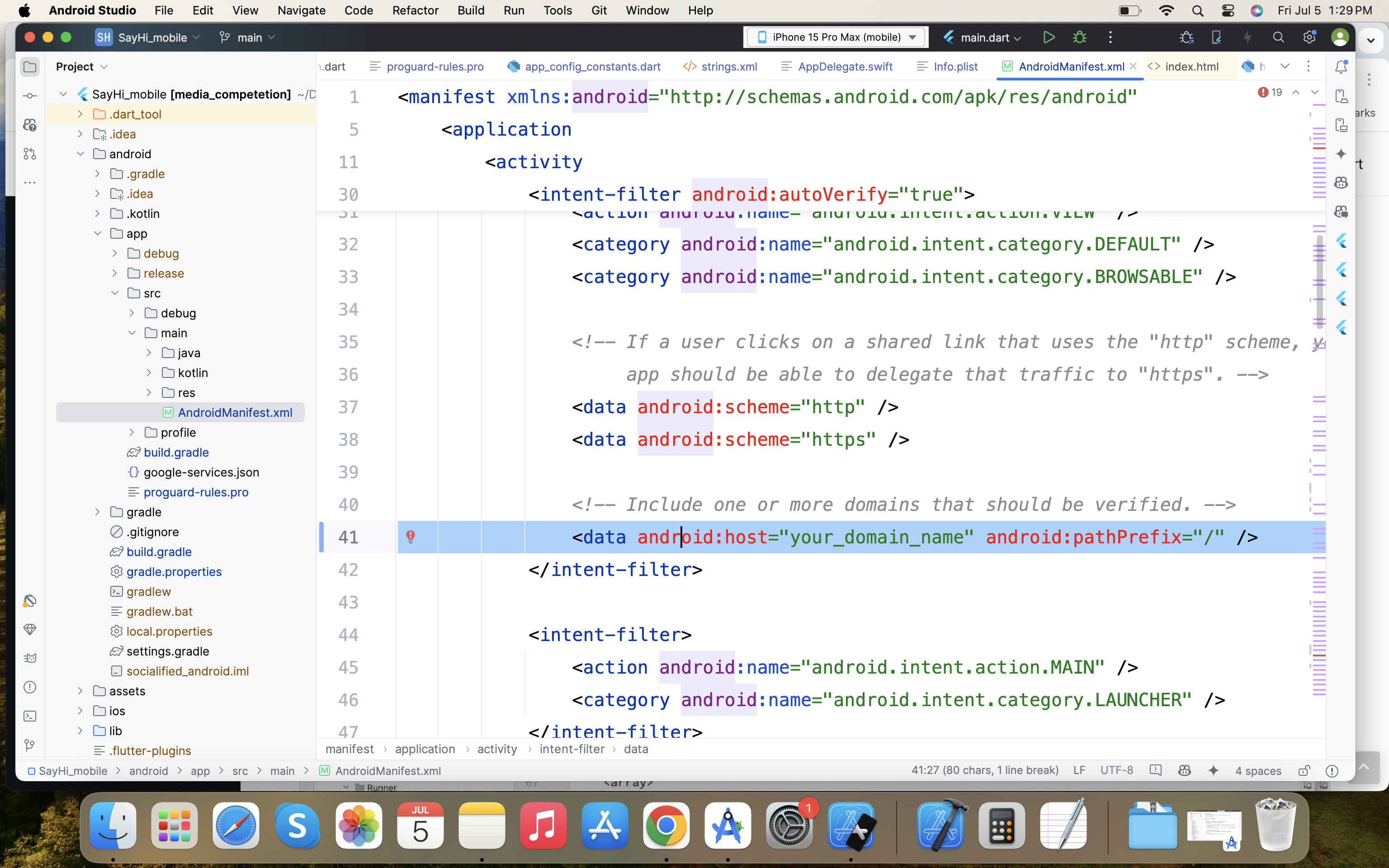The width and height of the screenshot is (1389, 868).
Task: Open the Commit tool window icon
Action: [30, 96]
